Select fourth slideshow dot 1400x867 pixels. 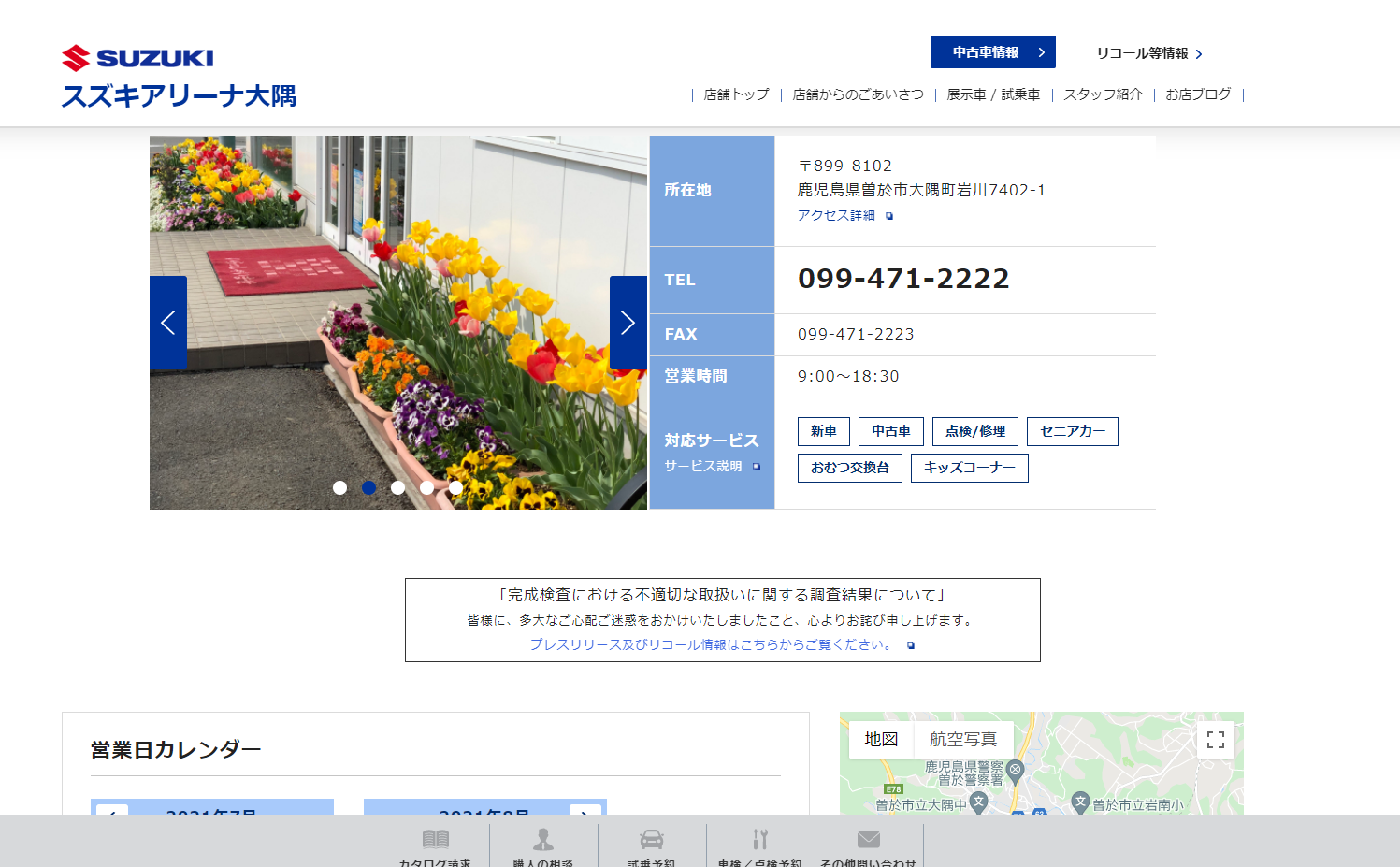click(427, 487)
